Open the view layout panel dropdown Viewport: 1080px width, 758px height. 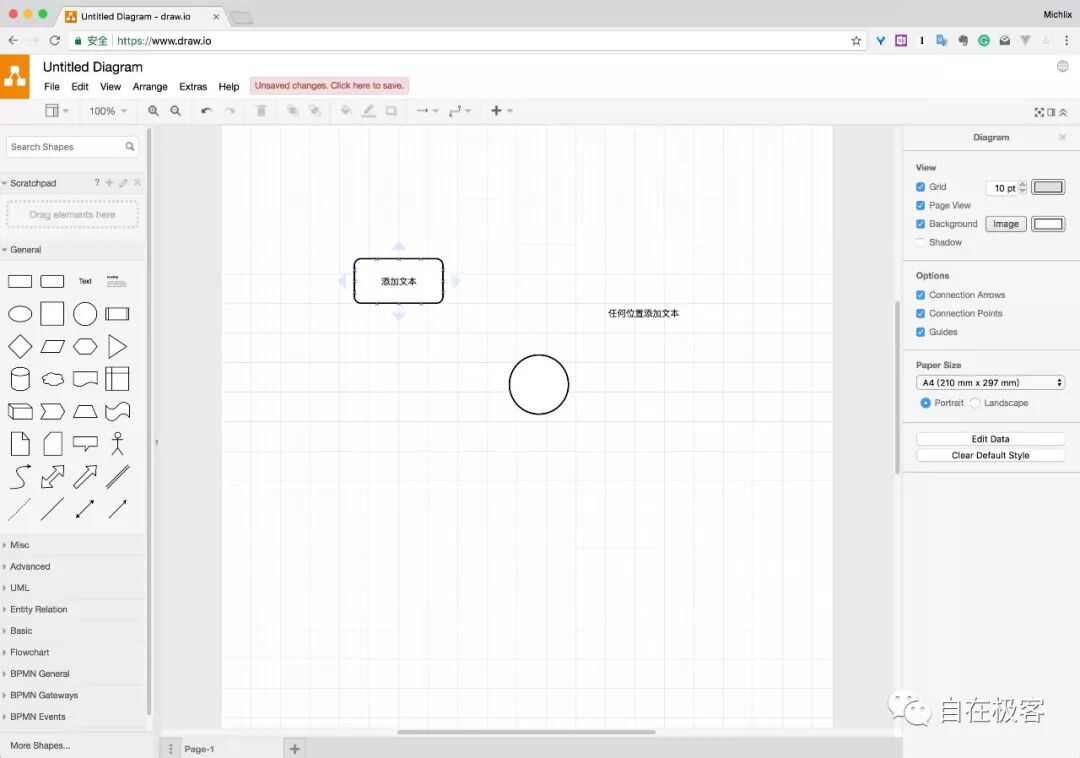click(56, 111)
